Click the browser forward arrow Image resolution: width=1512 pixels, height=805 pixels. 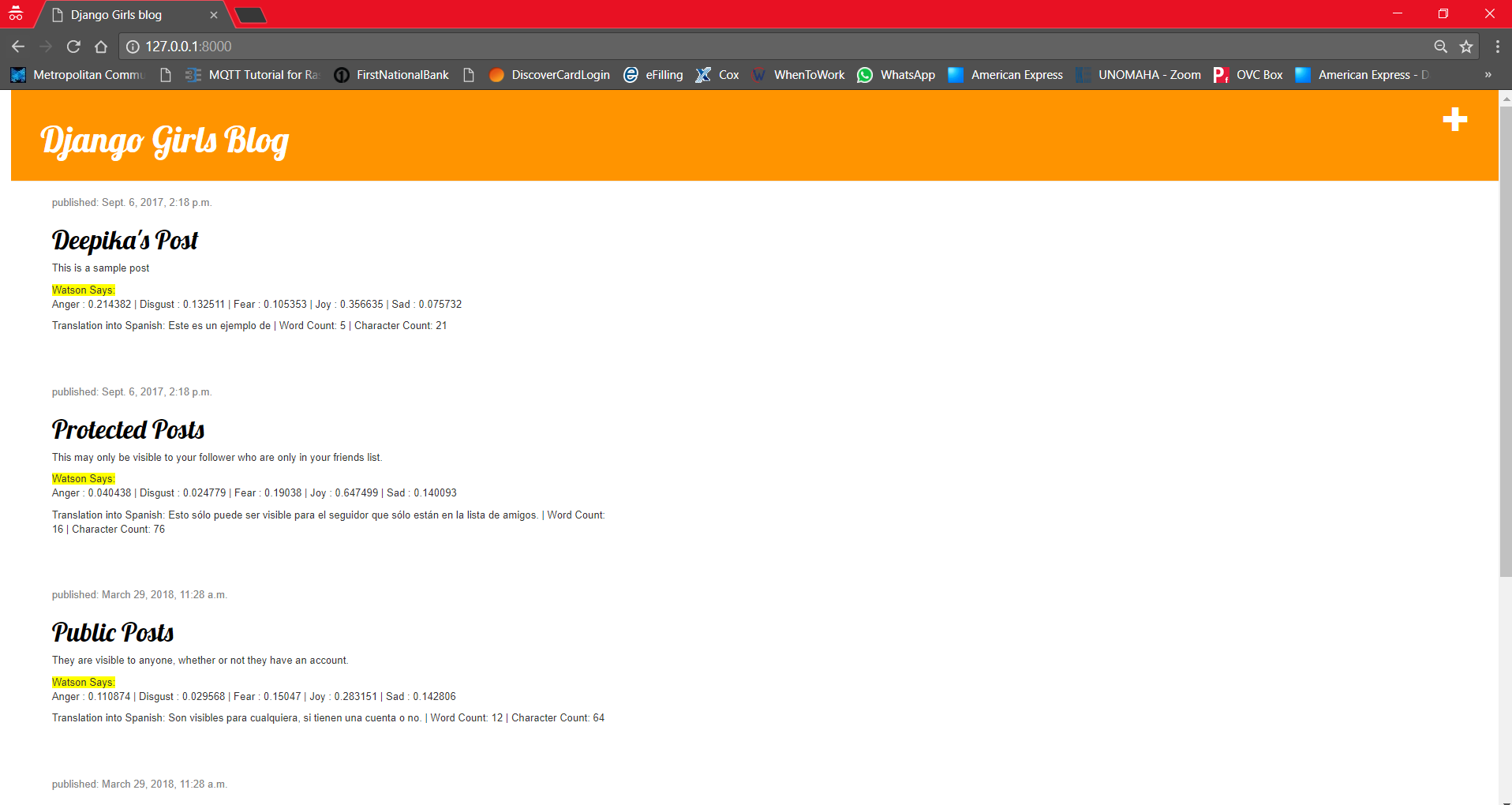46,47
